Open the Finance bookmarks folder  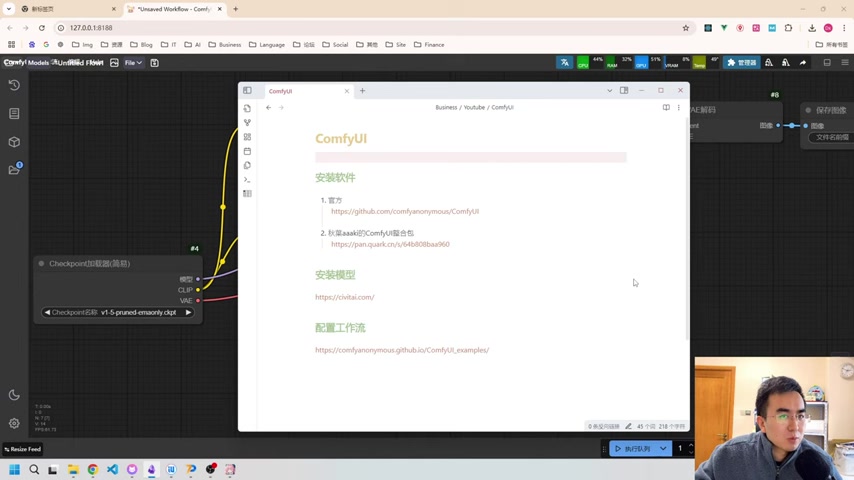tap(429, 45)
